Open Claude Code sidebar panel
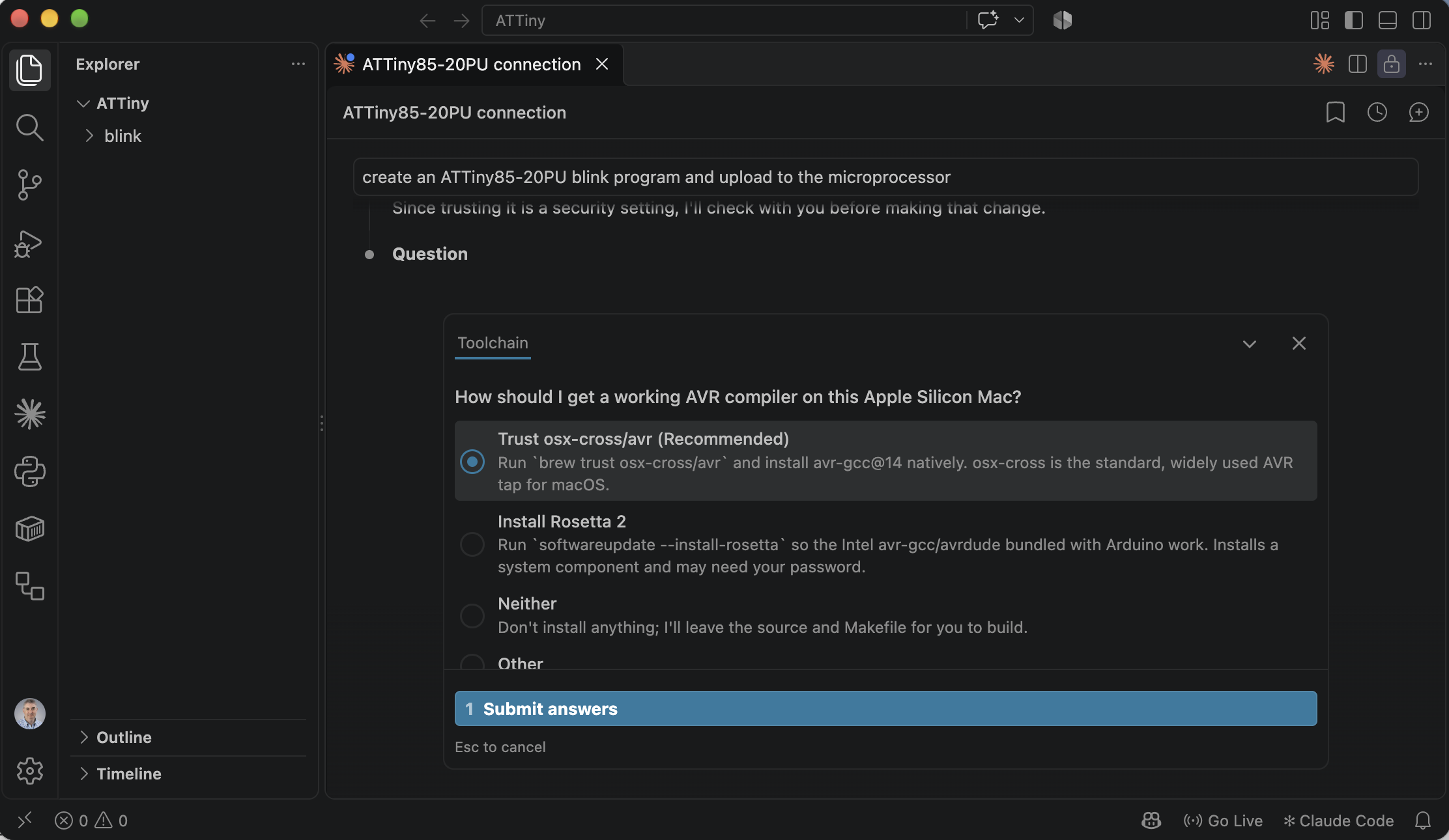 click(x=29, y=414)
